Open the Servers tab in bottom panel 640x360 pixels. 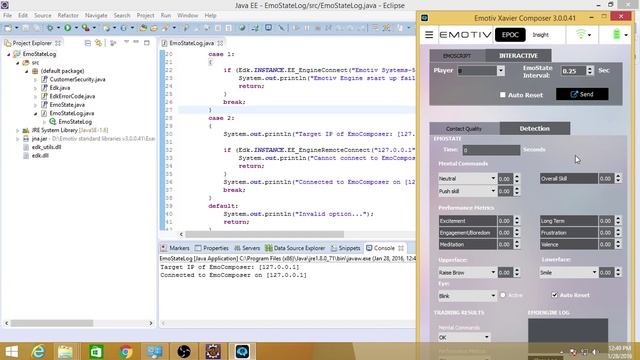pos(247,248)
